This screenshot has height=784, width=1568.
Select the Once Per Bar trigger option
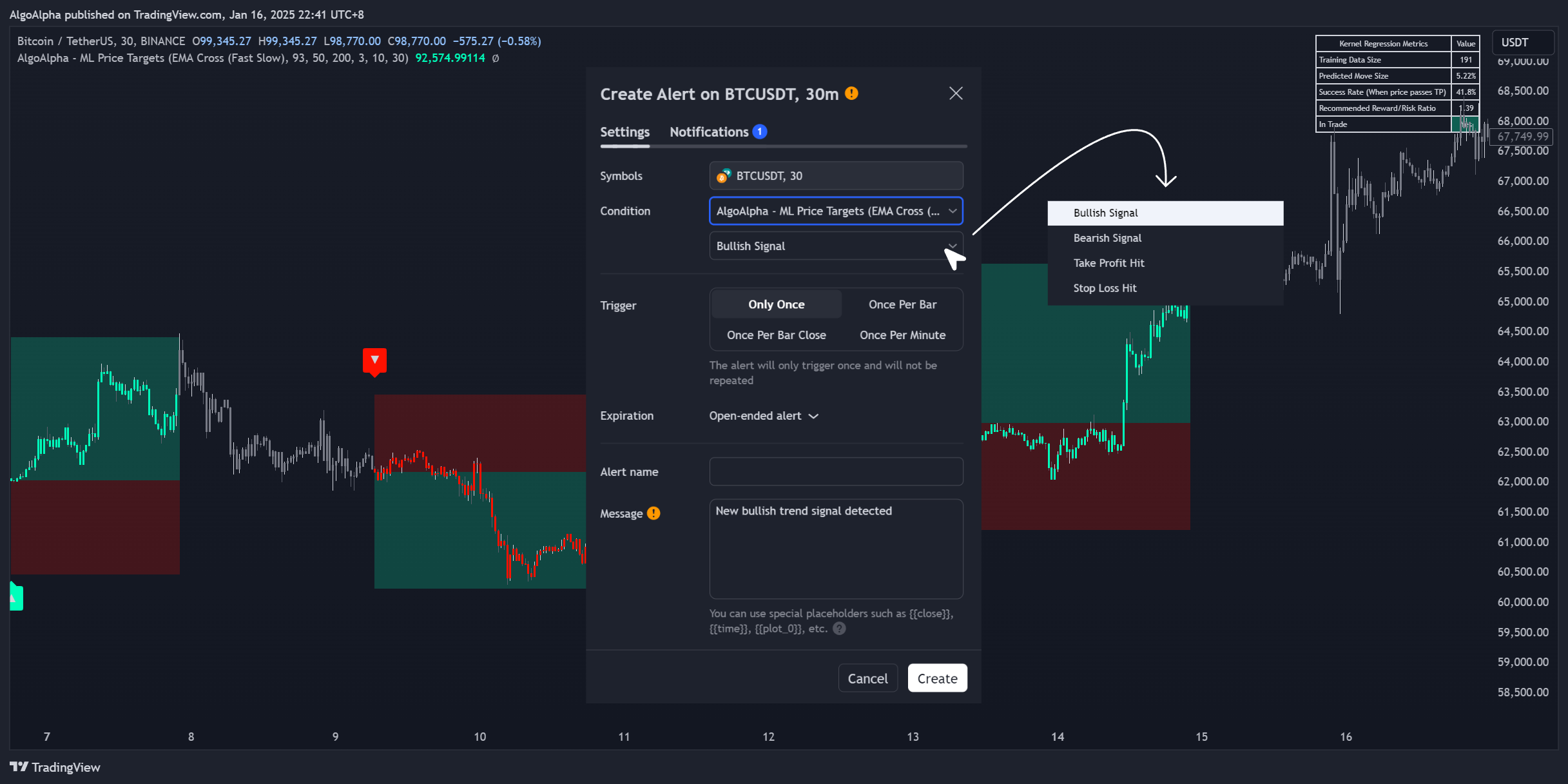coord(902,304)
